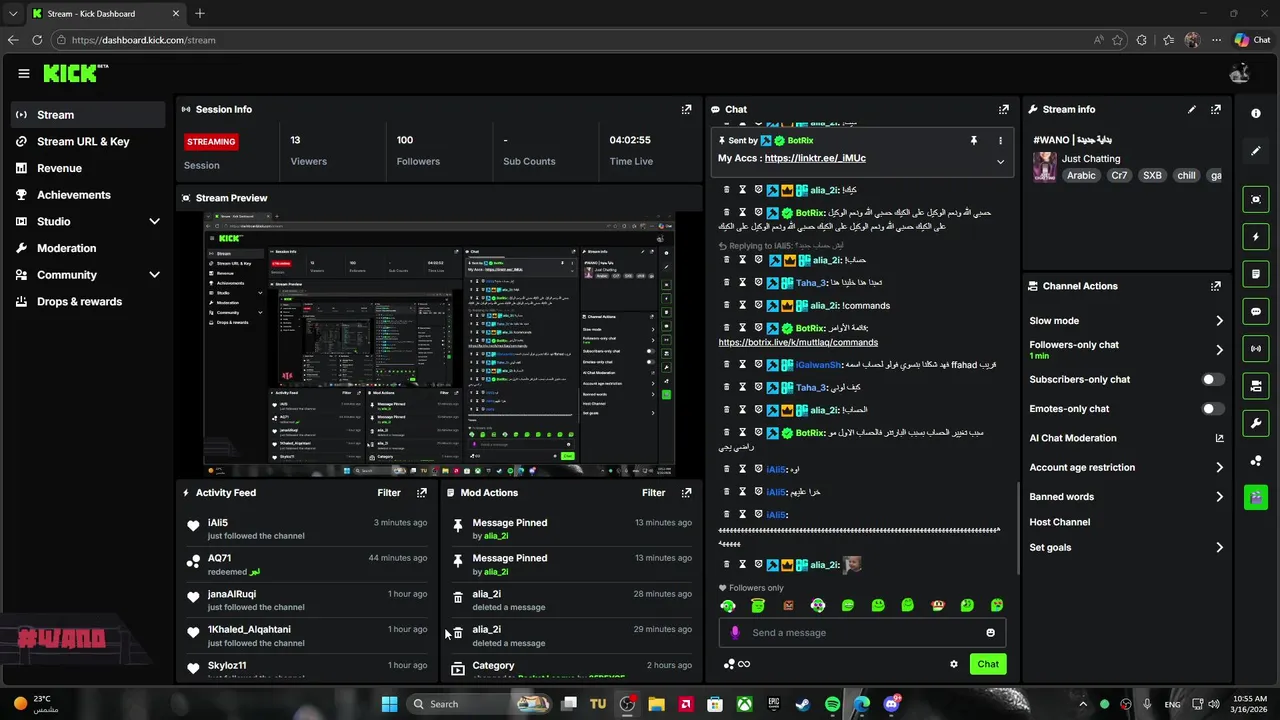The width and height of the screenshot is (1280, 720).
Task: Click the green Chat send button
Action: tap(988, 664)
